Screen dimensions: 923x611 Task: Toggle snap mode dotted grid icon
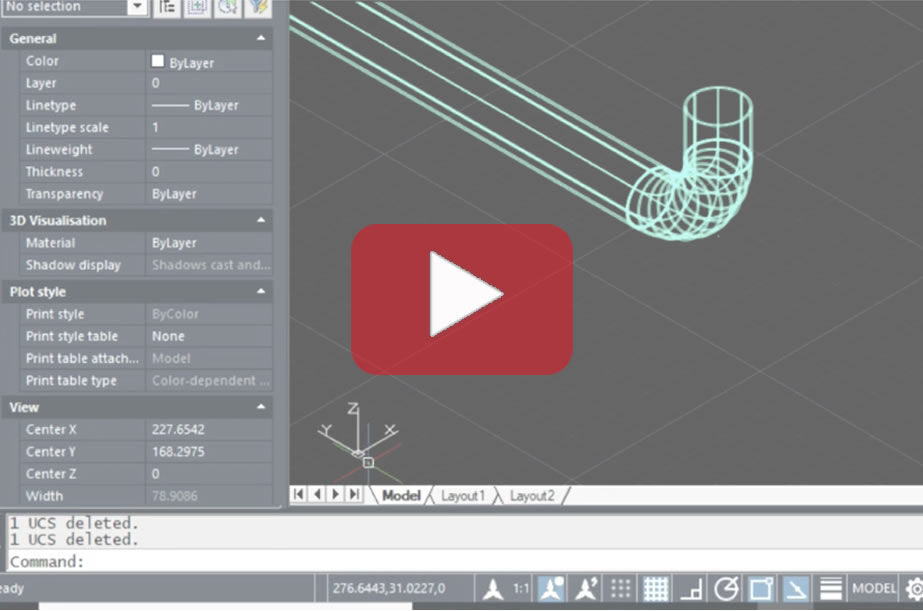tap(621, 588)
